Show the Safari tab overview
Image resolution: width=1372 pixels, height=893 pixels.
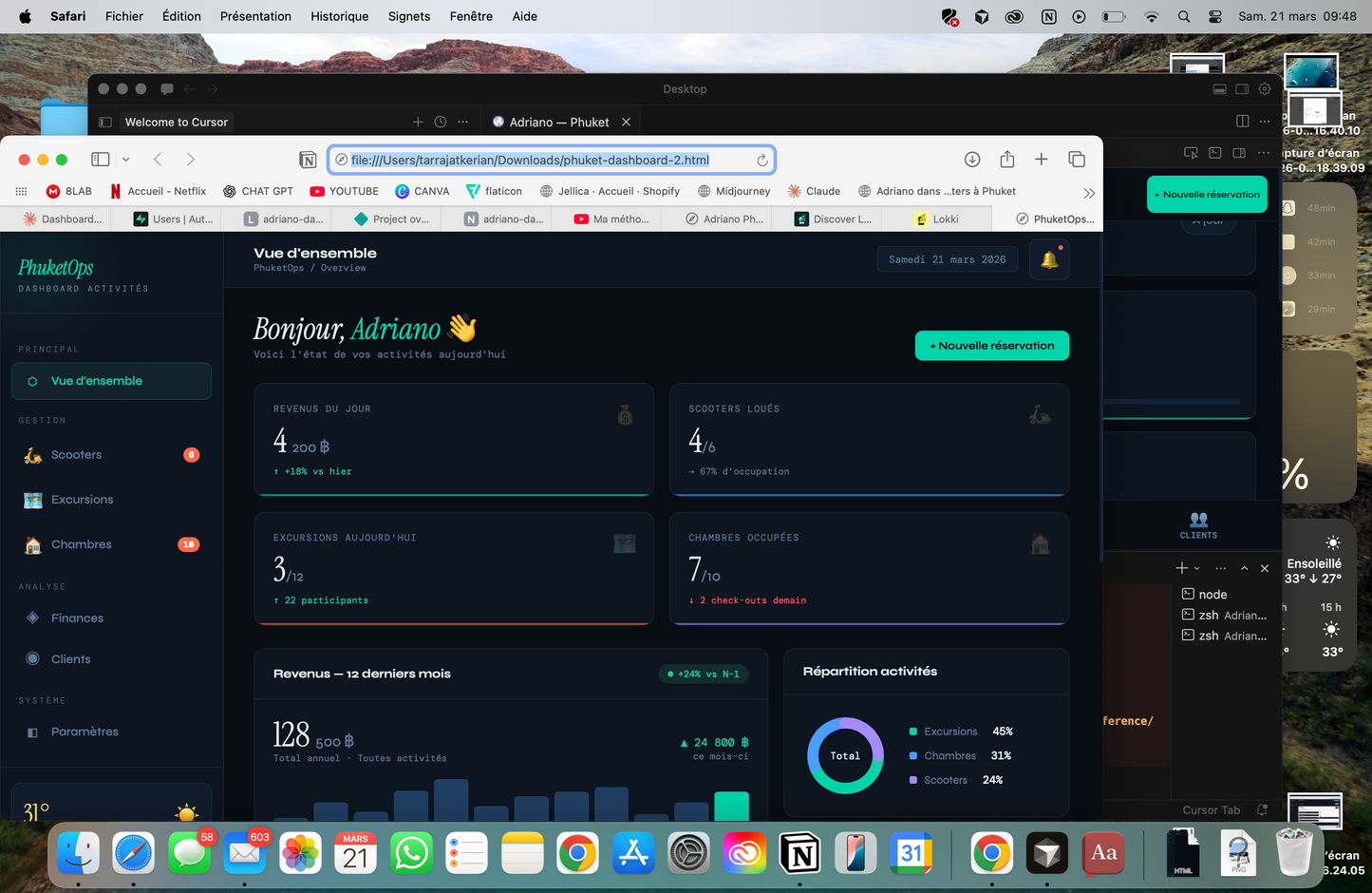1077,160
